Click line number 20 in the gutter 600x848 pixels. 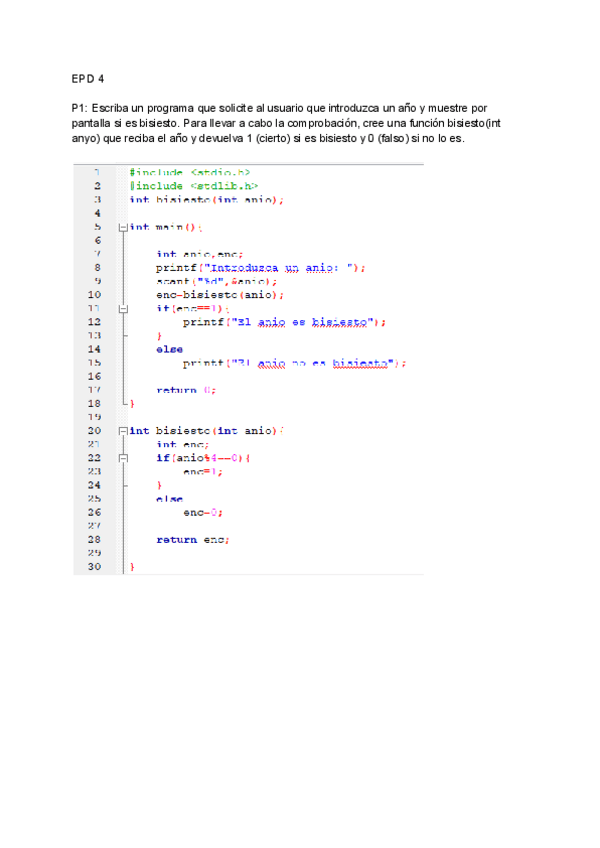click(x=94, y=431)
